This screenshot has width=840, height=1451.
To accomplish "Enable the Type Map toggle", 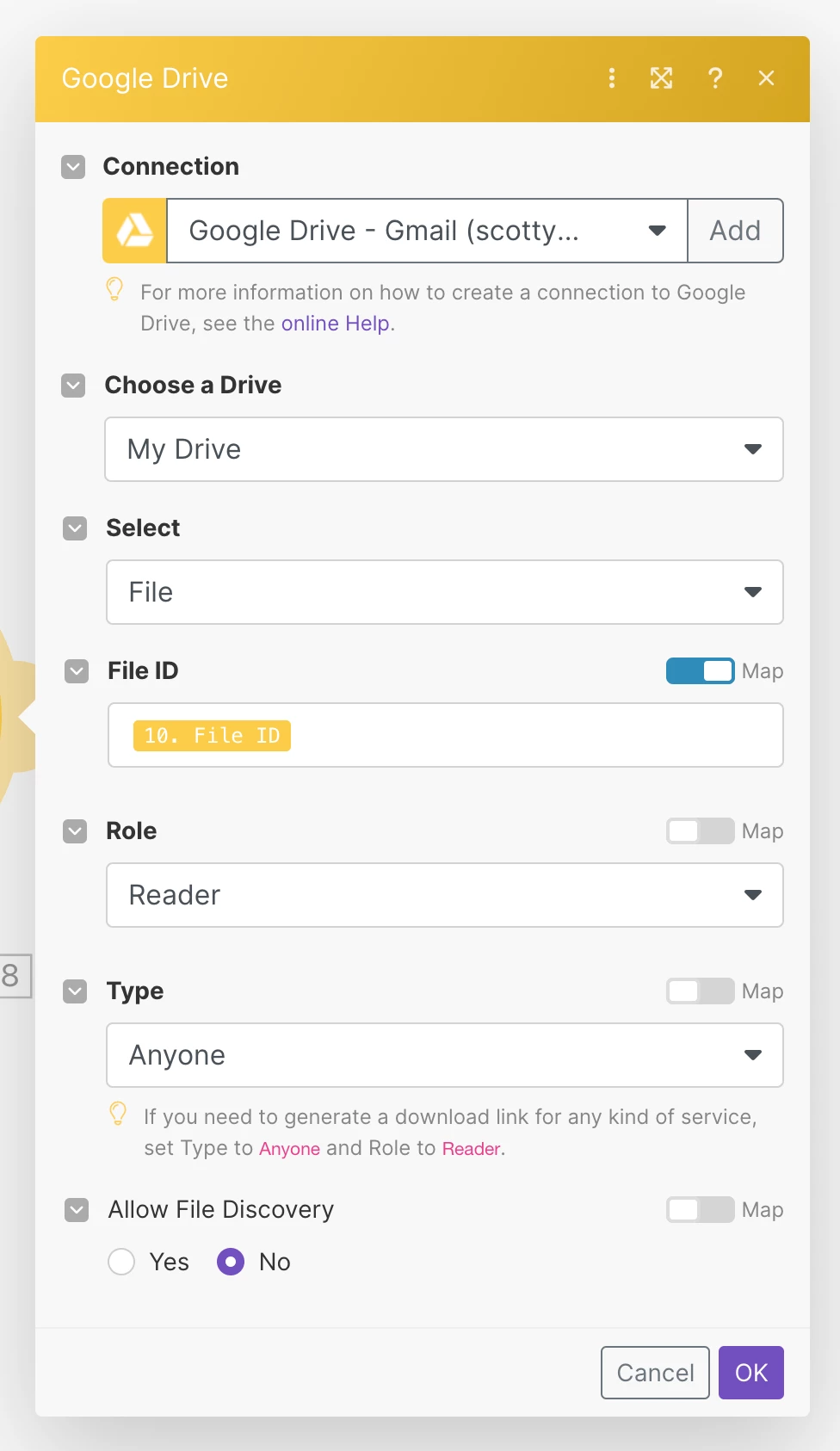I will [x=700, y=991].
